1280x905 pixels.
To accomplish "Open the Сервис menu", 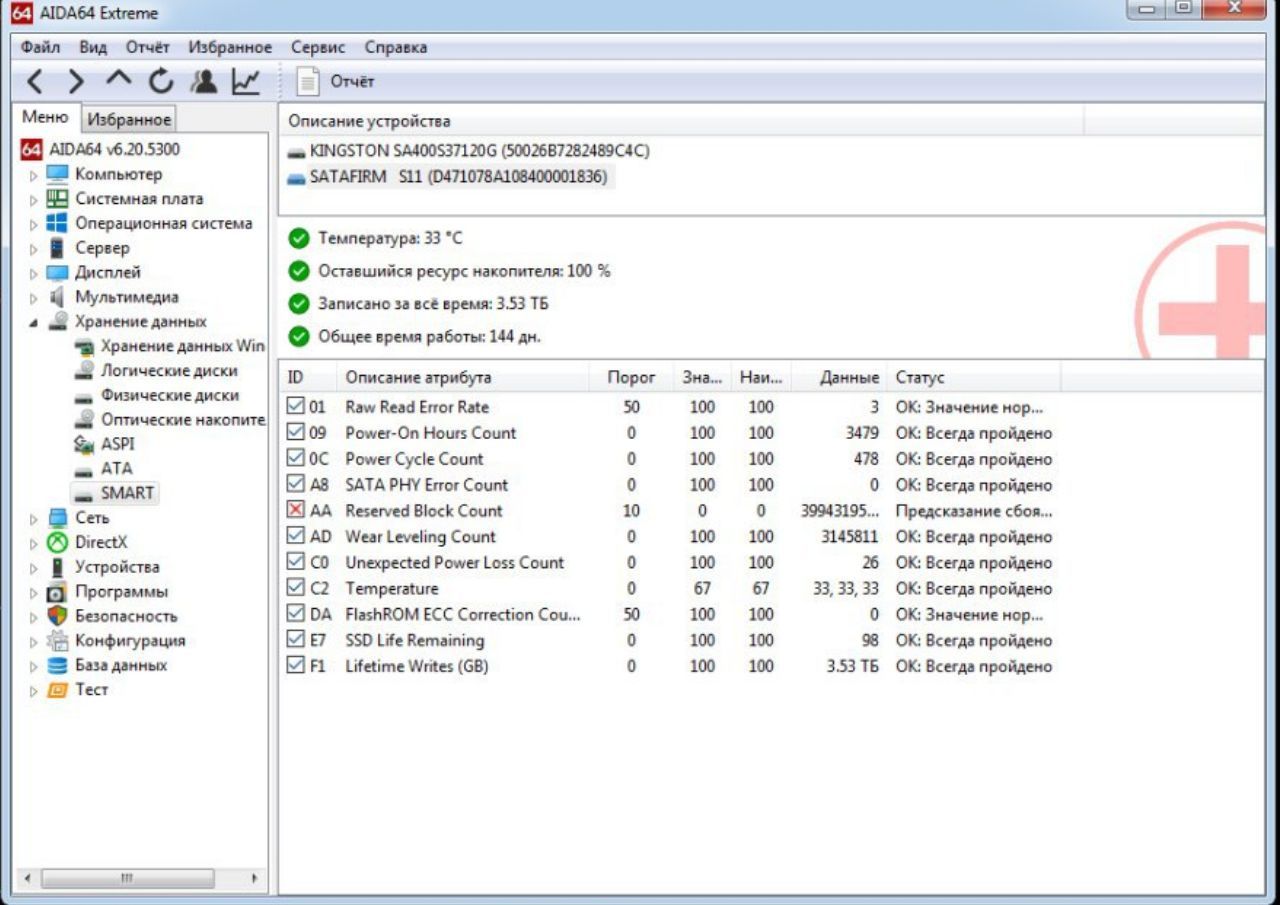I will (x=318, y=47).
